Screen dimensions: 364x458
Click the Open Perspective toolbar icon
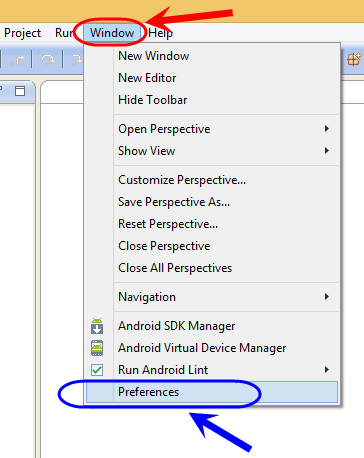tap(354, 59)
